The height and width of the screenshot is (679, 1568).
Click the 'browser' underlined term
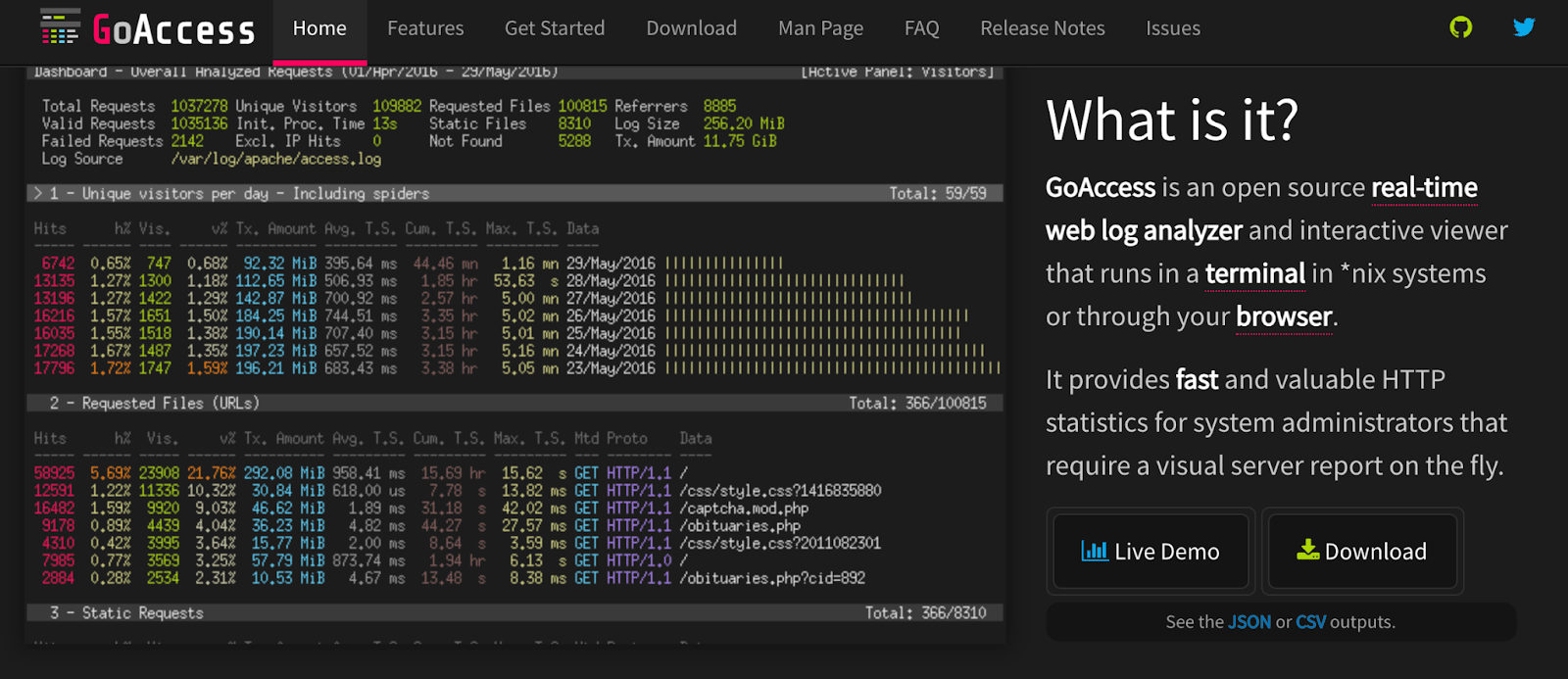pos(1284,316)
